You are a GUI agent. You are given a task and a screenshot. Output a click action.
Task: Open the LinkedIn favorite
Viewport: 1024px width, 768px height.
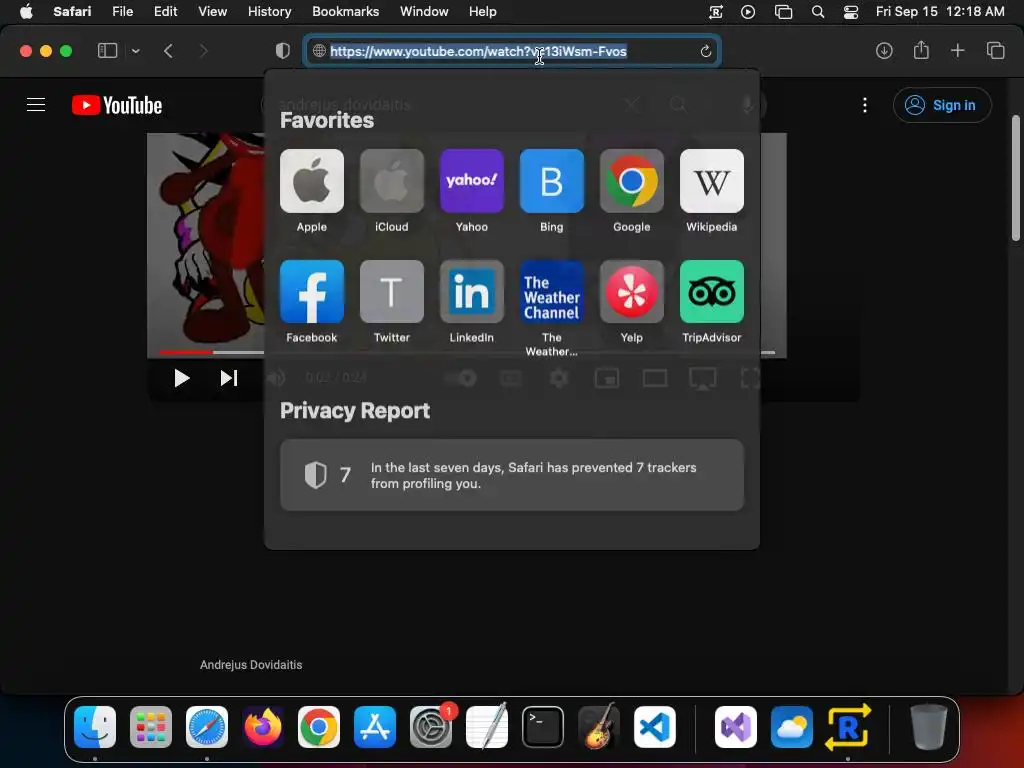point(472,291)
